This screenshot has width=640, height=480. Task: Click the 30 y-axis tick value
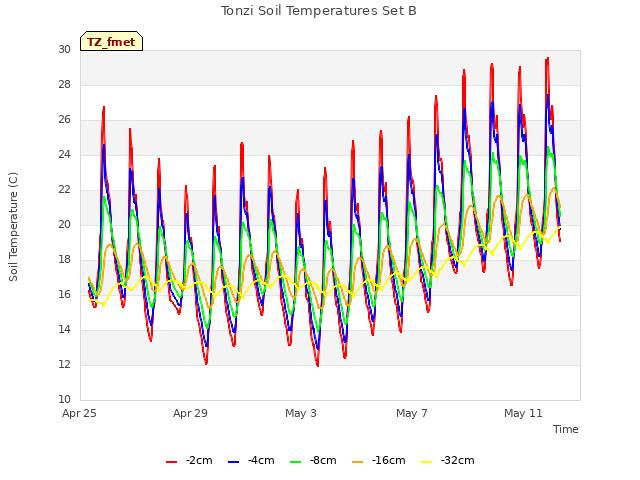[64, 49]
